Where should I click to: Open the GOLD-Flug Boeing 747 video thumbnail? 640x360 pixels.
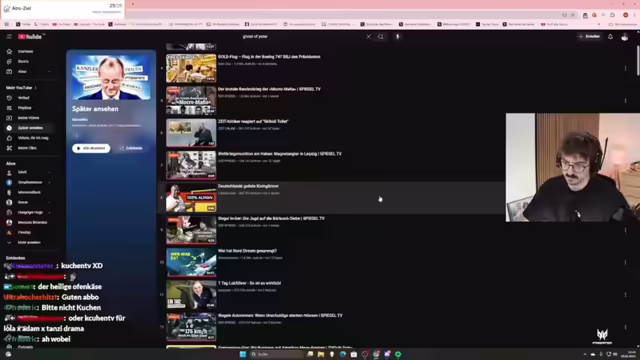pos(191,68)
